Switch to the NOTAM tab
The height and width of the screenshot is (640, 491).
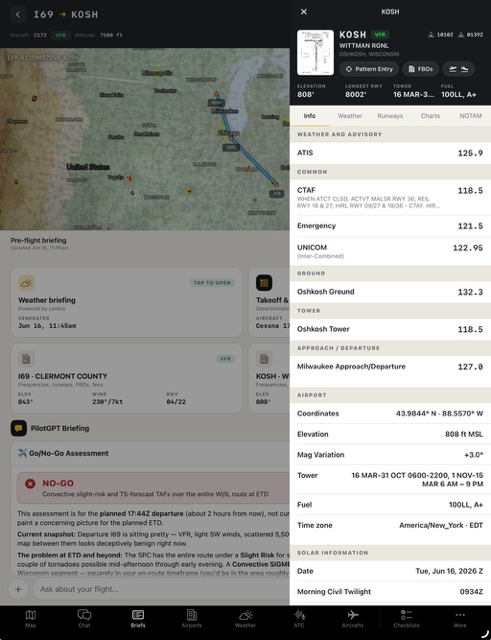click(470, 116)
